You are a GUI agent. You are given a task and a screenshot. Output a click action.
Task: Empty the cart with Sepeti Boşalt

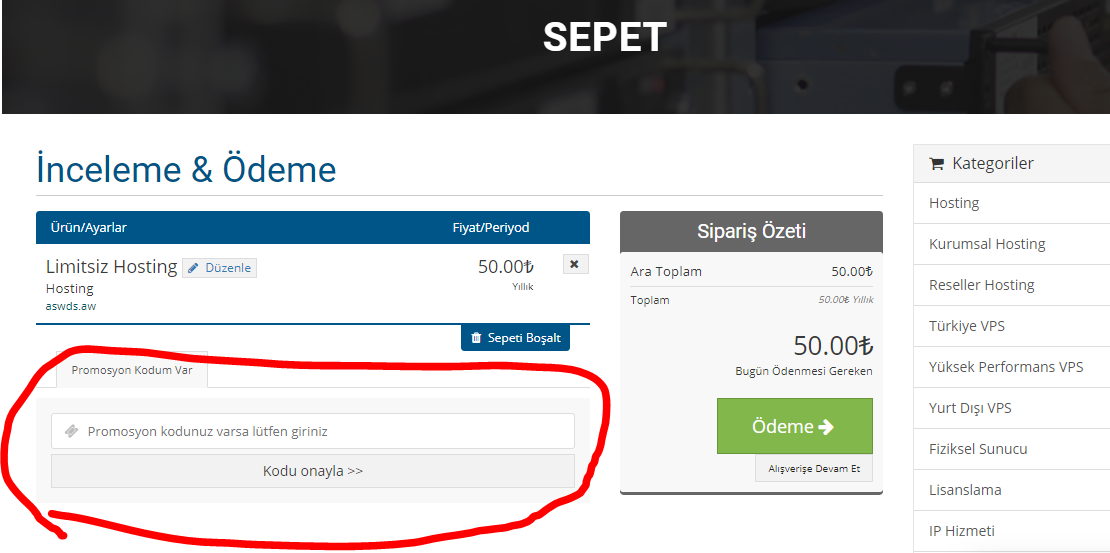pos(515,338)
